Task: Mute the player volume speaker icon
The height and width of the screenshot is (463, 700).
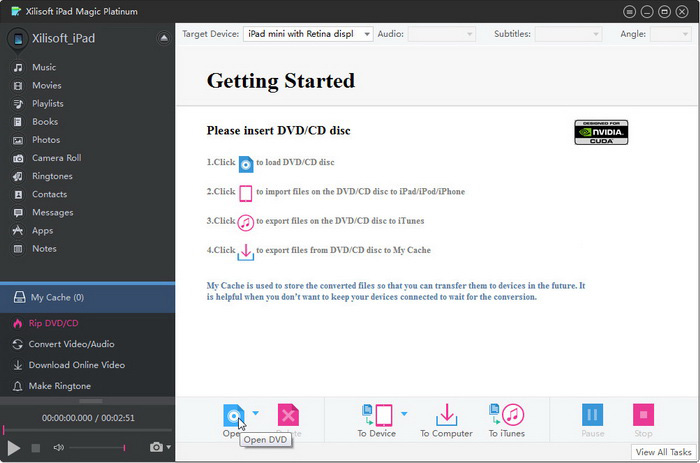Action: tap(58, 447)
